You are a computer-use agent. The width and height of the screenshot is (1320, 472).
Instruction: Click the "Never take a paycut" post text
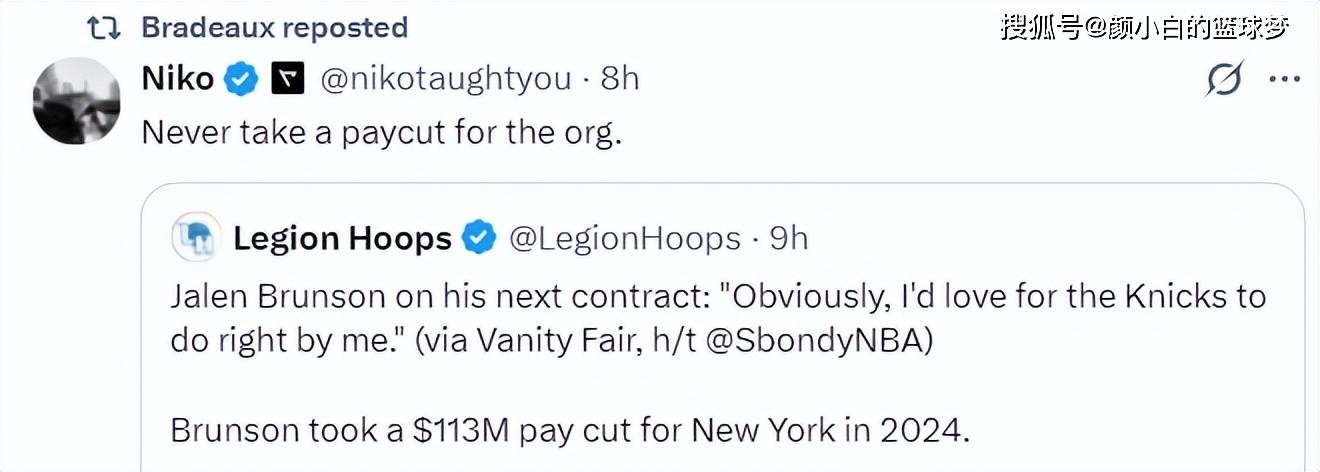(x=382, y=132)
